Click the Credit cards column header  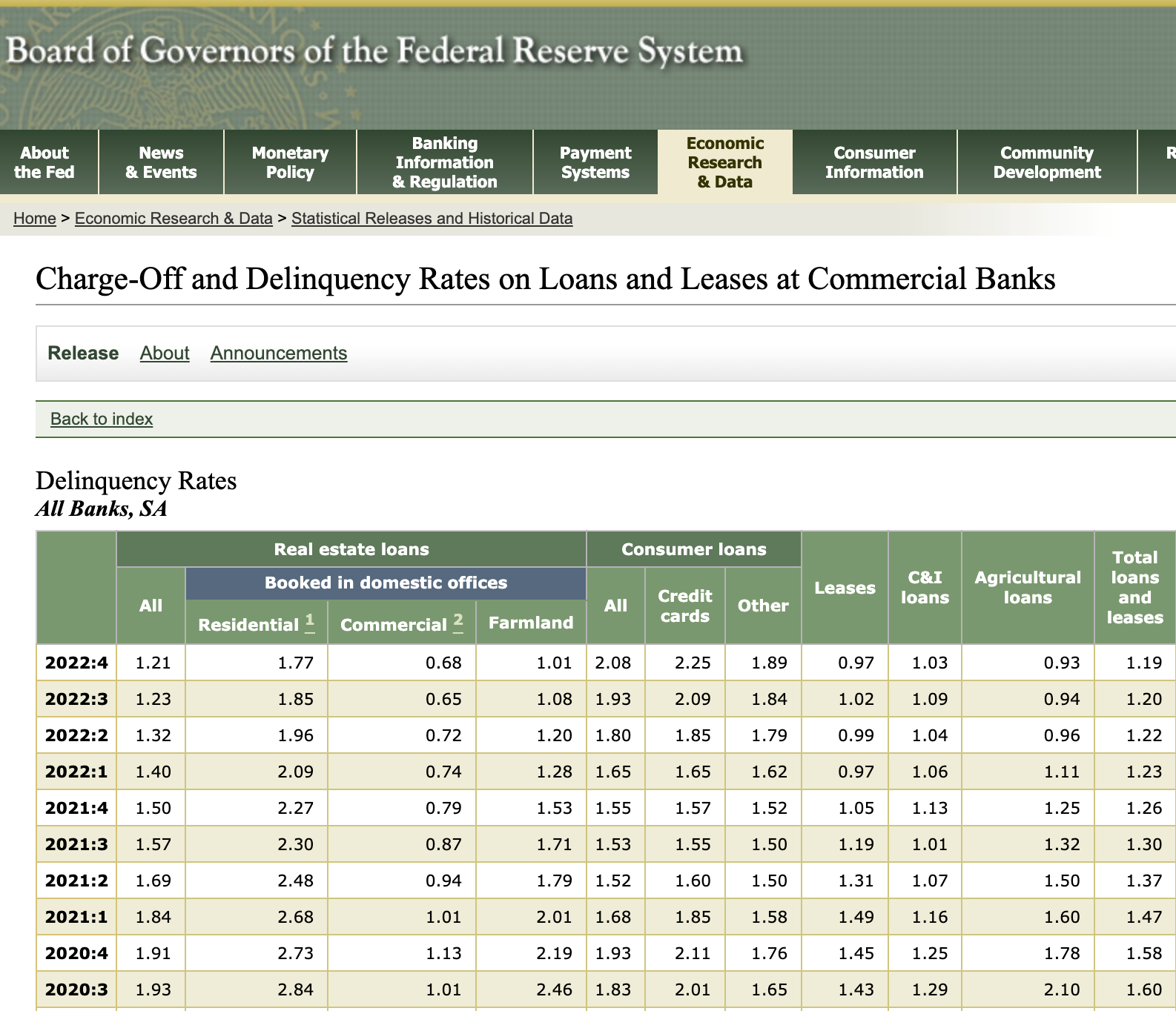[x=685, y=606]
